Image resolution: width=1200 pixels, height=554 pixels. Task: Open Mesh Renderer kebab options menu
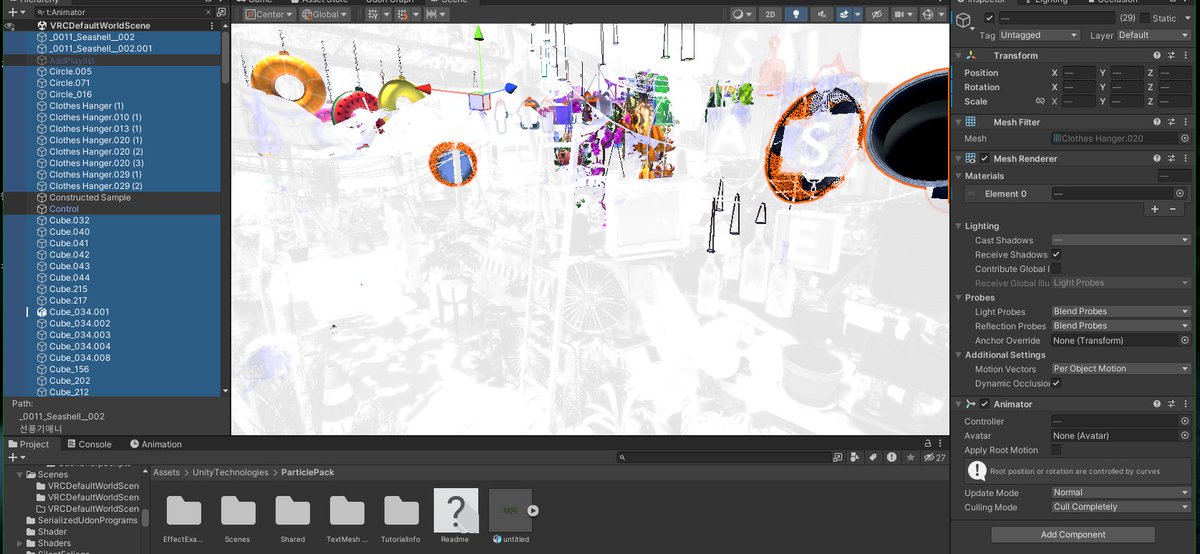1187,159
